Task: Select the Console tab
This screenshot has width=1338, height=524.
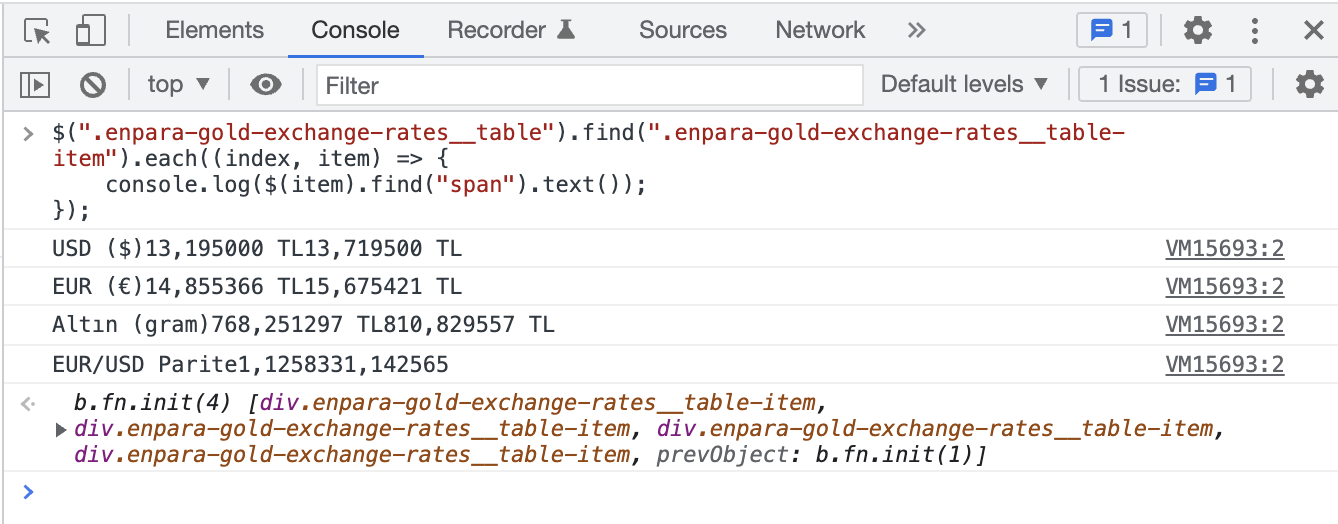Action: click(355, 30)
